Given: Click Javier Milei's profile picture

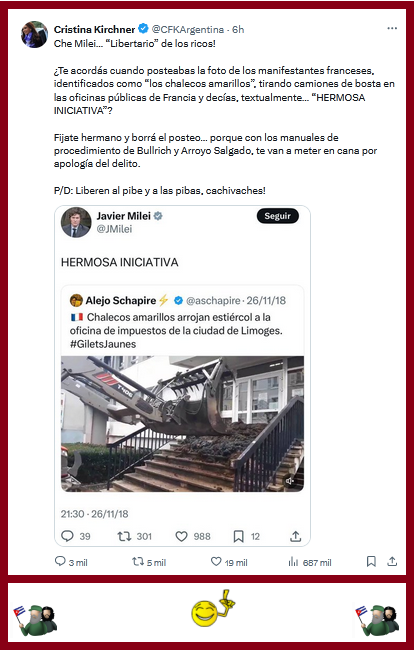Looking at the screenshot, I should pyautogui.click(x=76, y=222).
